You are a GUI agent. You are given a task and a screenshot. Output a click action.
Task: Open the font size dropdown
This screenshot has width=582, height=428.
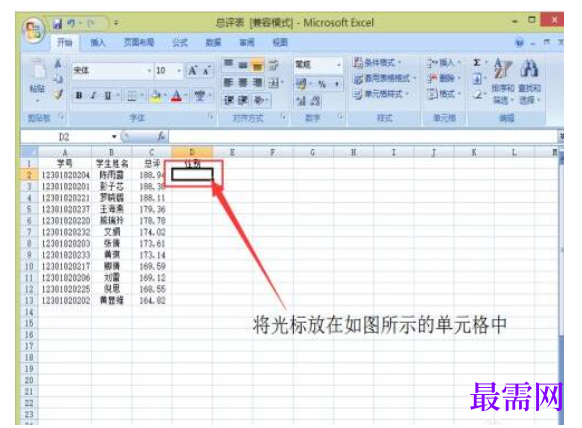pyautogui.click(x=179, y=71)
